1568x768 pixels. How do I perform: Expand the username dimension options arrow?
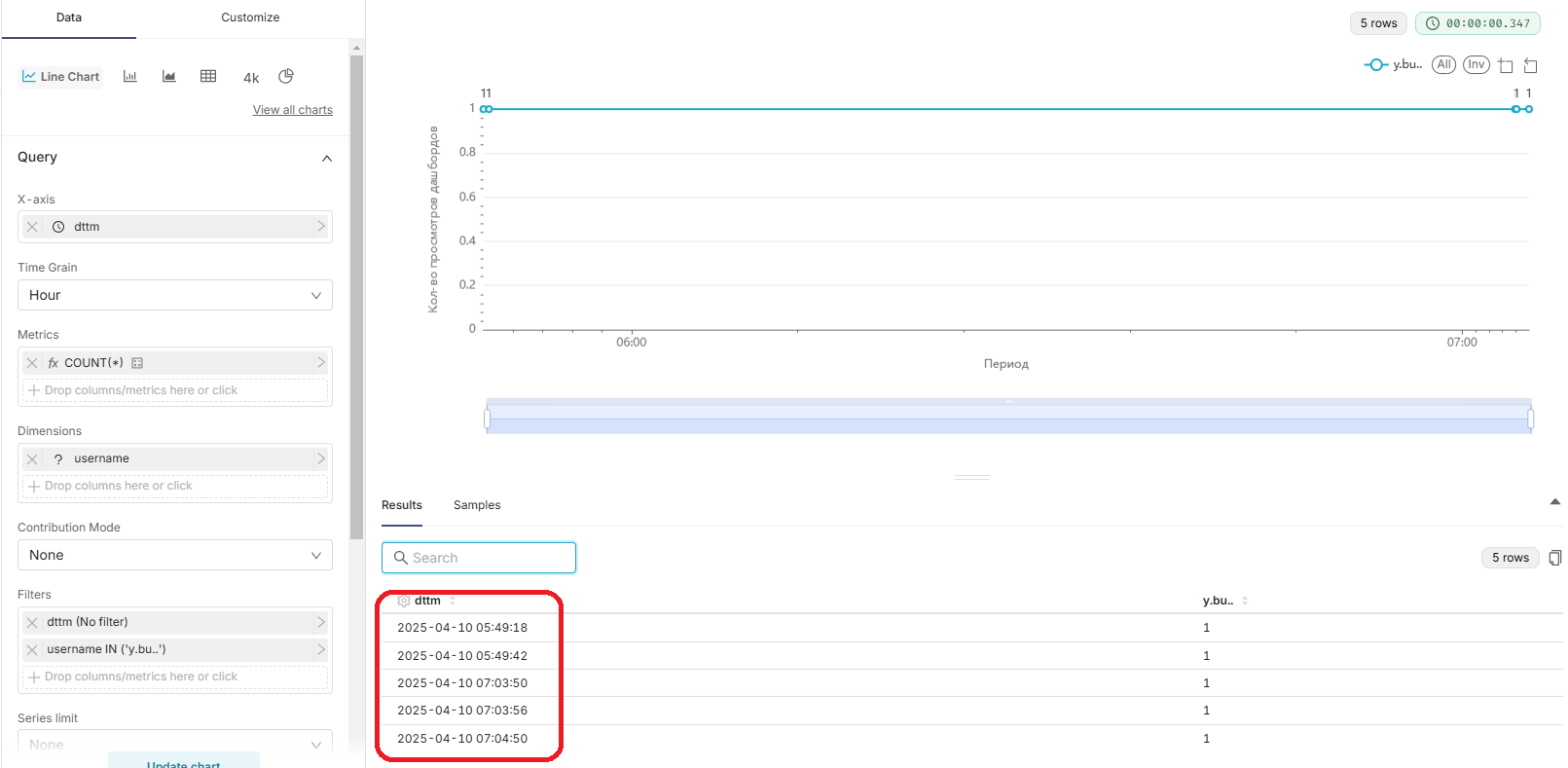321,458
